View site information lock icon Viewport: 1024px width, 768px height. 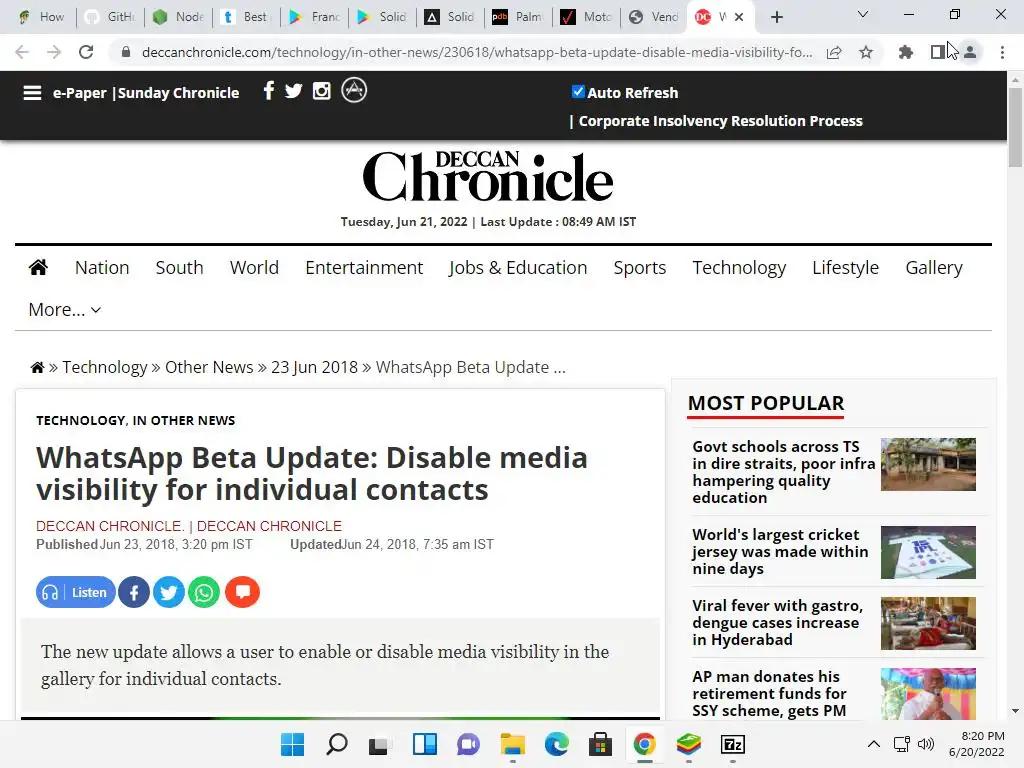(x=126, y=52)
